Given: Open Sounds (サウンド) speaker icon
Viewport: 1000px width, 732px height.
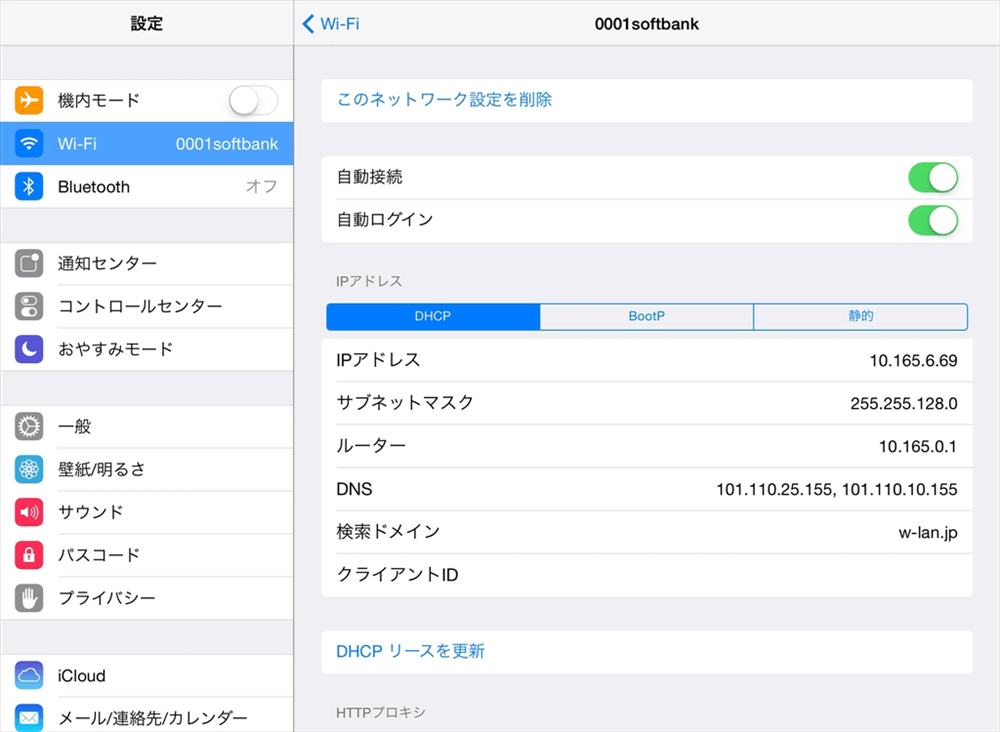Looking at the screenshot, I should point(29,512).
